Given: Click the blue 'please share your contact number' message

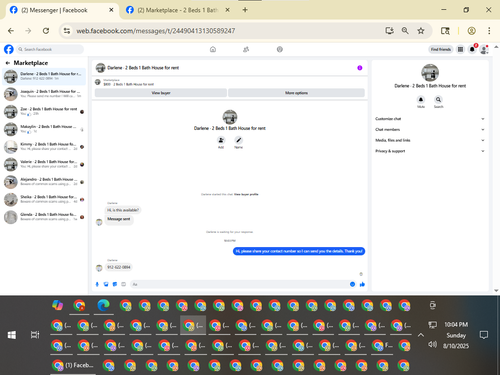Looking at the screenshot, I should 299,251.
